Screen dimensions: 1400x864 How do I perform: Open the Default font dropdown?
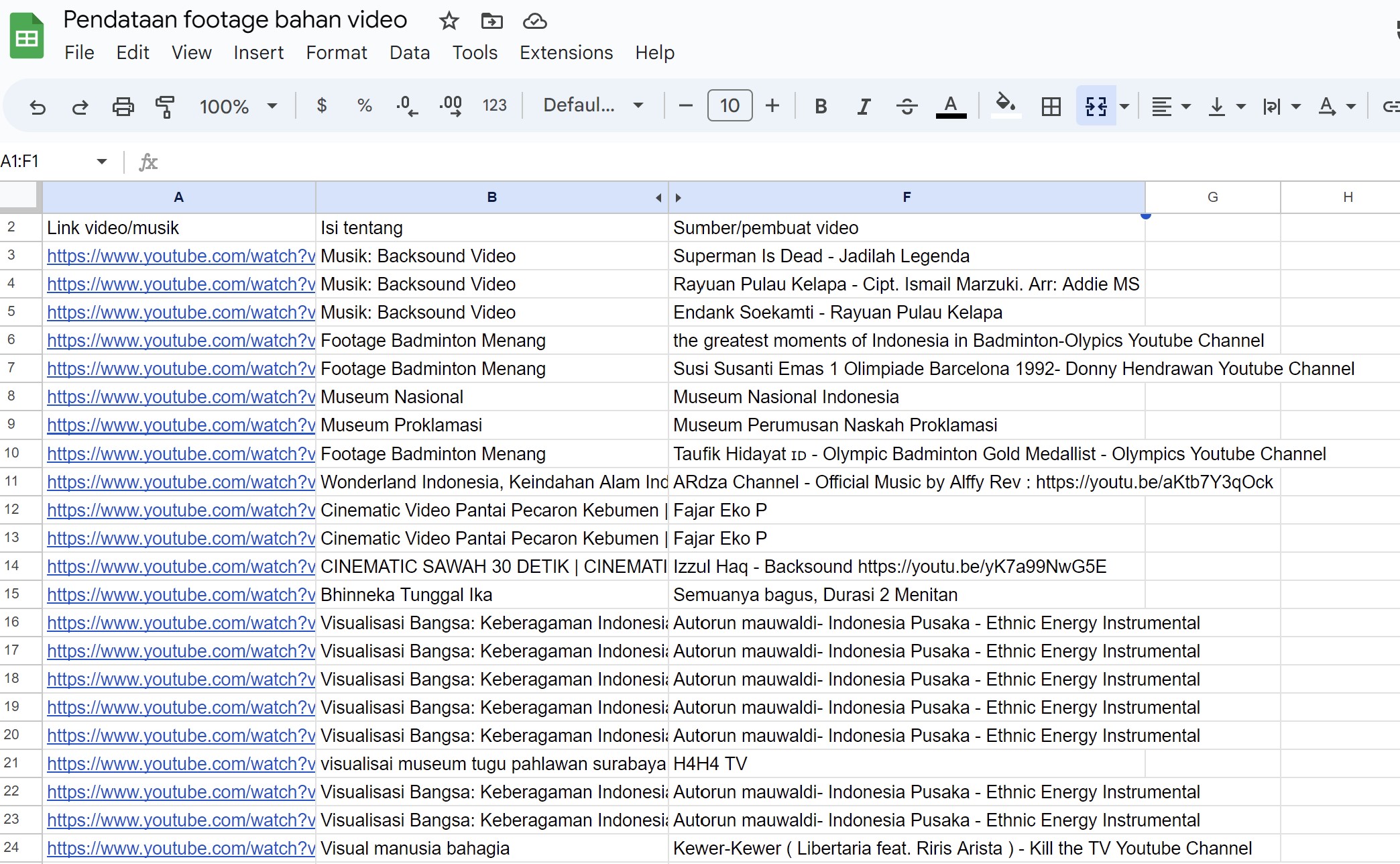click(x=593, y=105)
